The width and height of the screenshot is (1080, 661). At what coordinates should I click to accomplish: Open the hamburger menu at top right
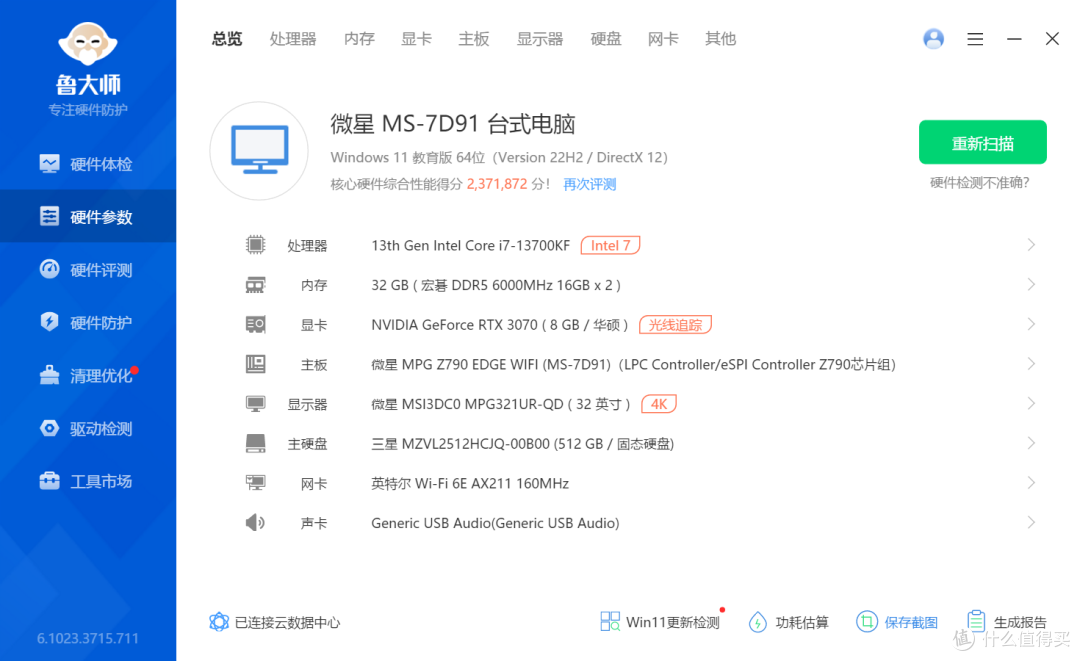tap(975, 38)
